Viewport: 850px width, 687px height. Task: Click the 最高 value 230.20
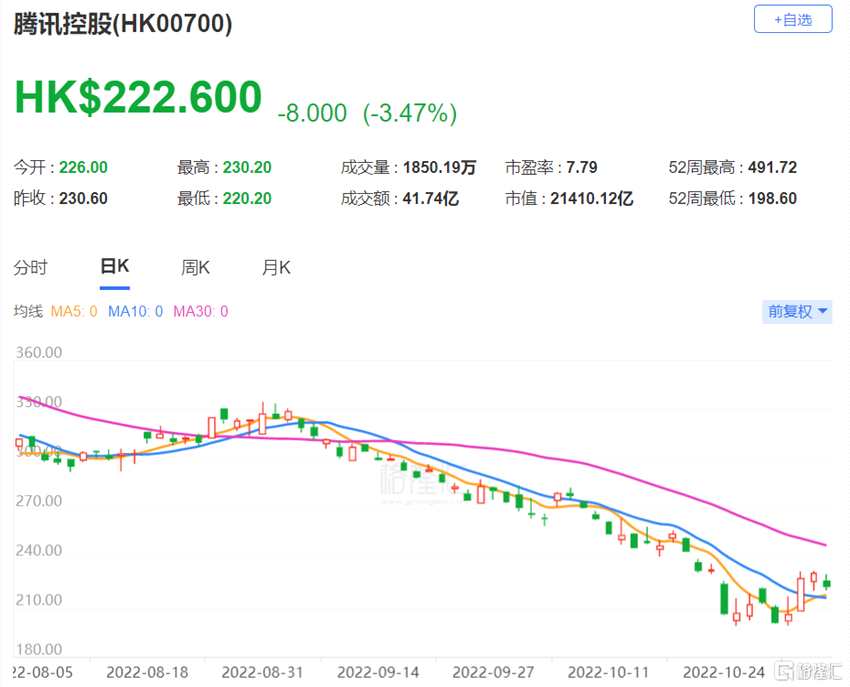point(247,167)
